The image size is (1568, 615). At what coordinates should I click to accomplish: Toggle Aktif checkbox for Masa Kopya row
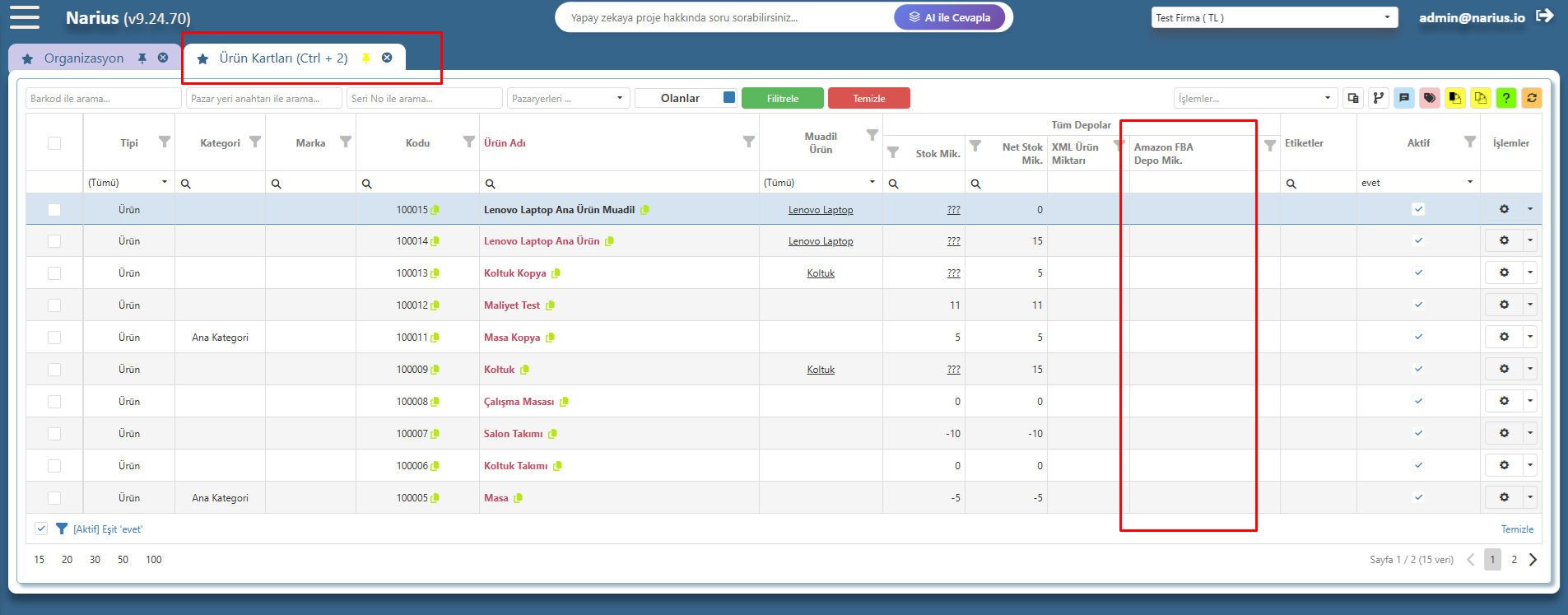point(1418,337)
